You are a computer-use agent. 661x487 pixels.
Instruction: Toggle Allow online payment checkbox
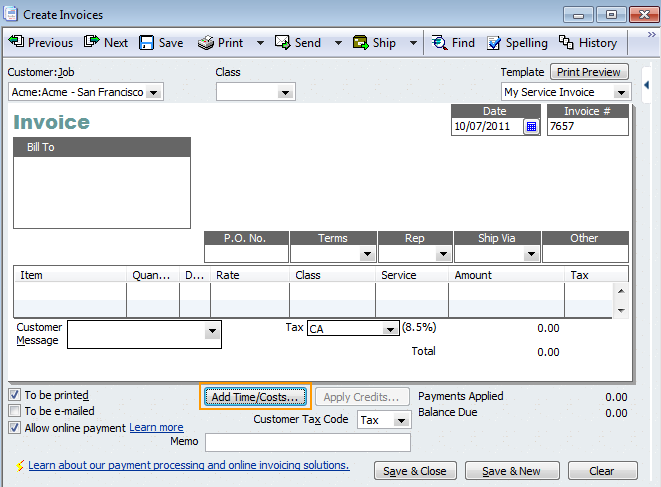14,428
